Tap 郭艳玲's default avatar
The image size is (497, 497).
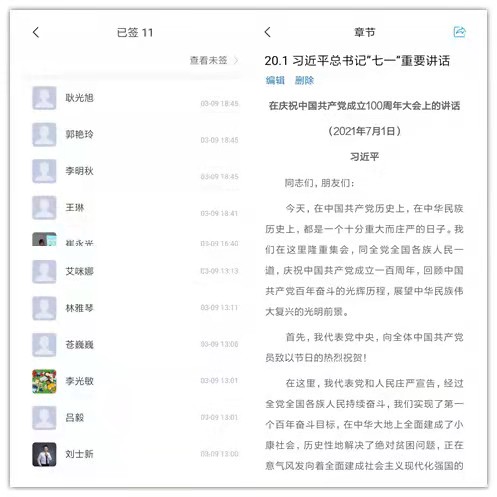click(44, 134)
